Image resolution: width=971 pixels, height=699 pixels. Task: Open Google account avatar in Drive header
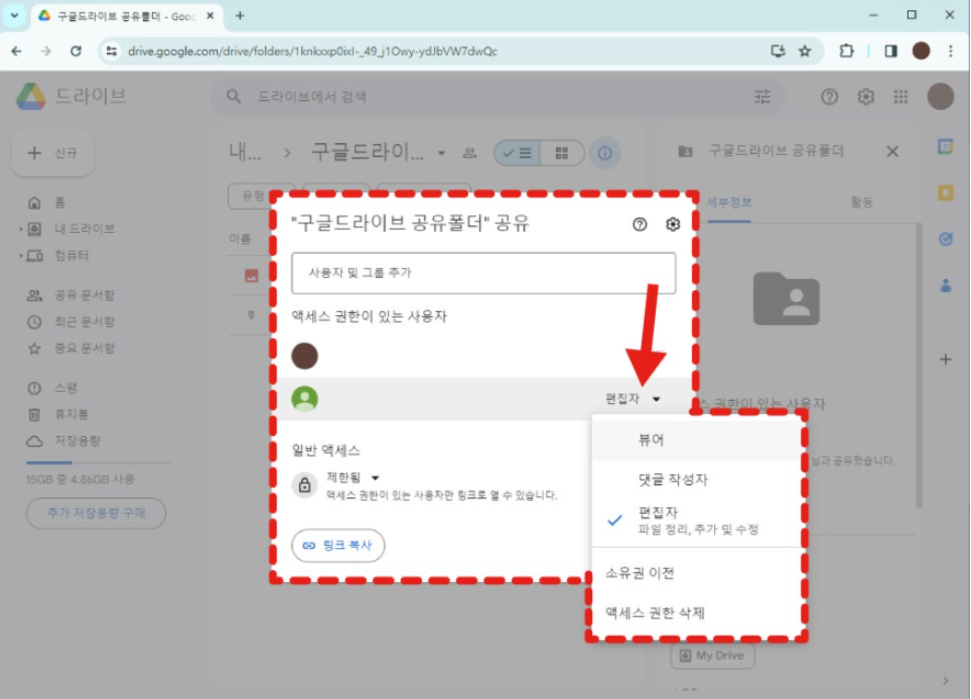pyautogui.click(x=940, y=97)
